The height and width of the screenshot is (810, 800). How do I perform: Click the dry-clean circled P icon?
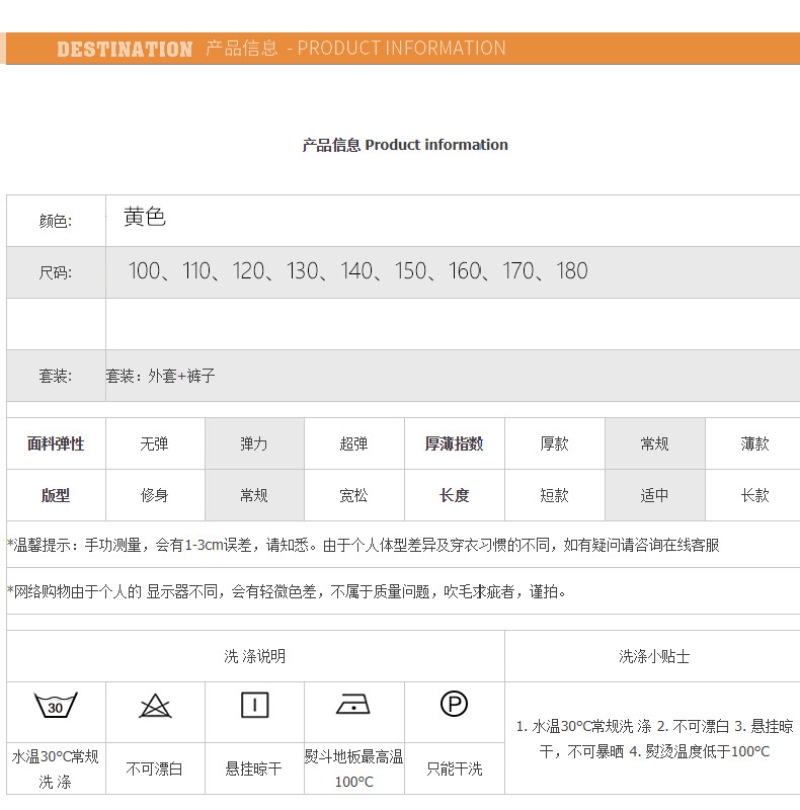[454, 705]
